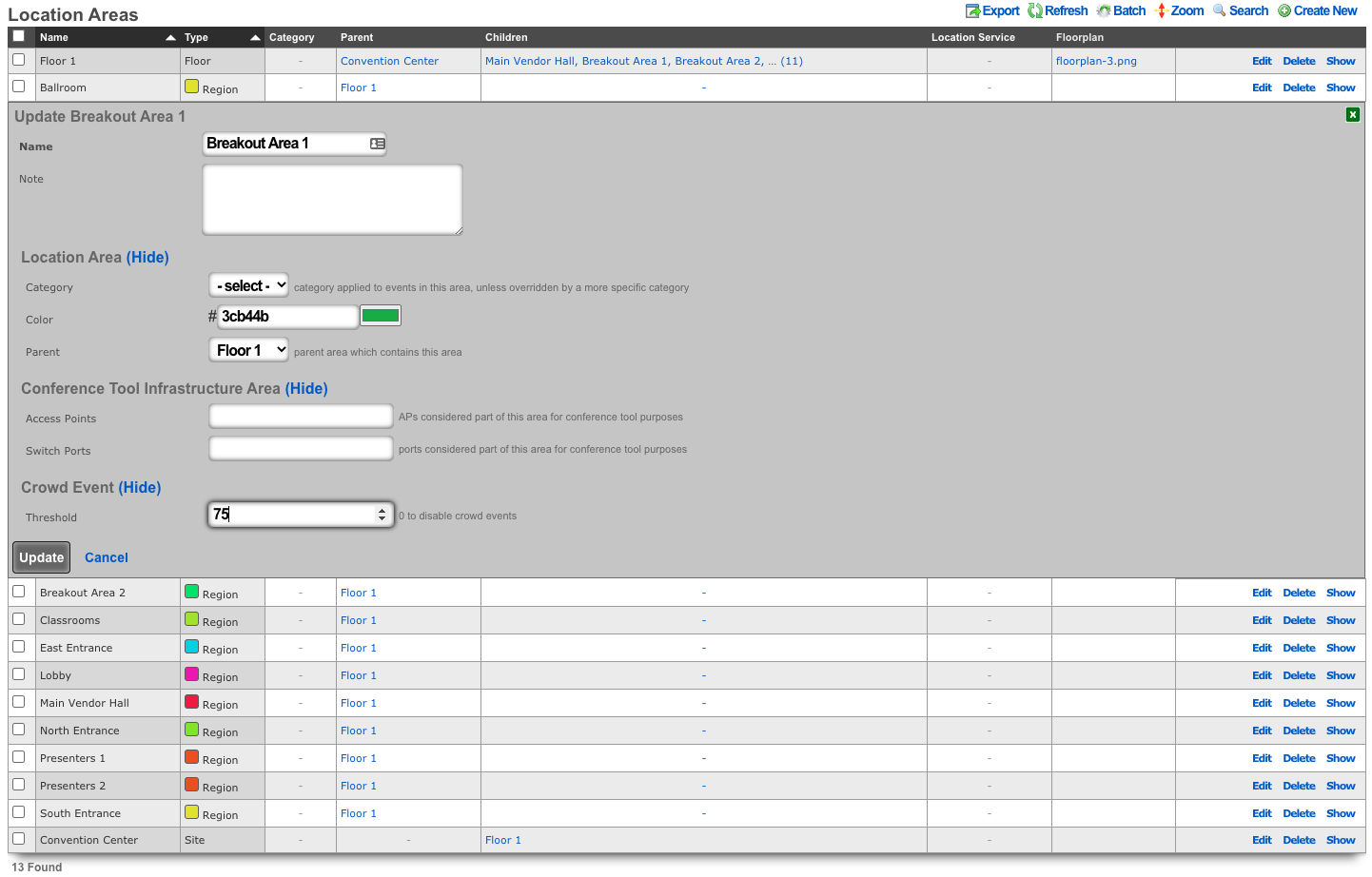This screenshot has height=877, width=1372.
Task: Click the Refresh icon
Action: 1035,11
